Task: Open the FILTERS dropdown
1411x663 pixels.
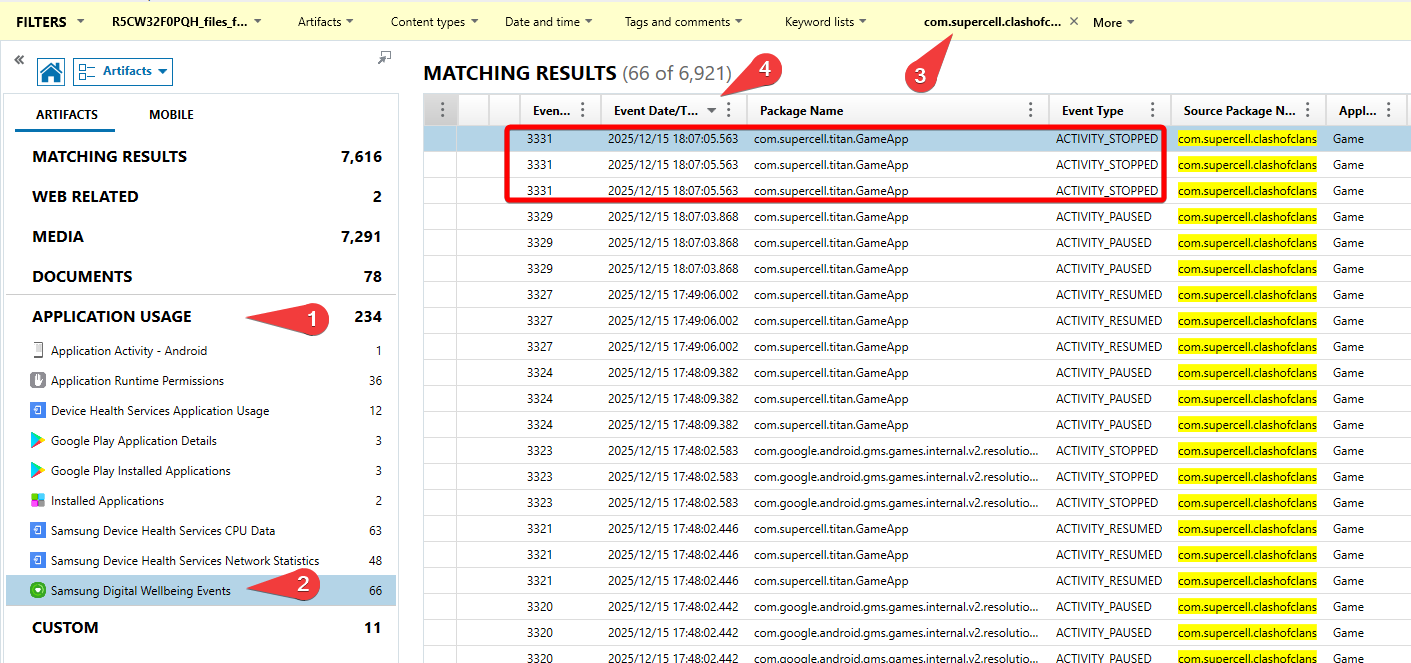Action: tap(51, 21)
